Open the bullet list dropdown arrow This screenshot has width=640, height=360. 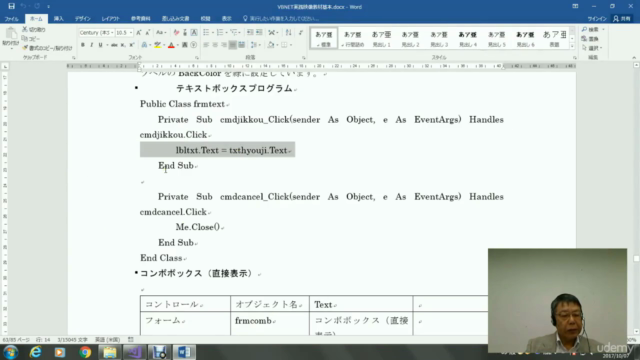pyautogui.click(x=213, y=33)
